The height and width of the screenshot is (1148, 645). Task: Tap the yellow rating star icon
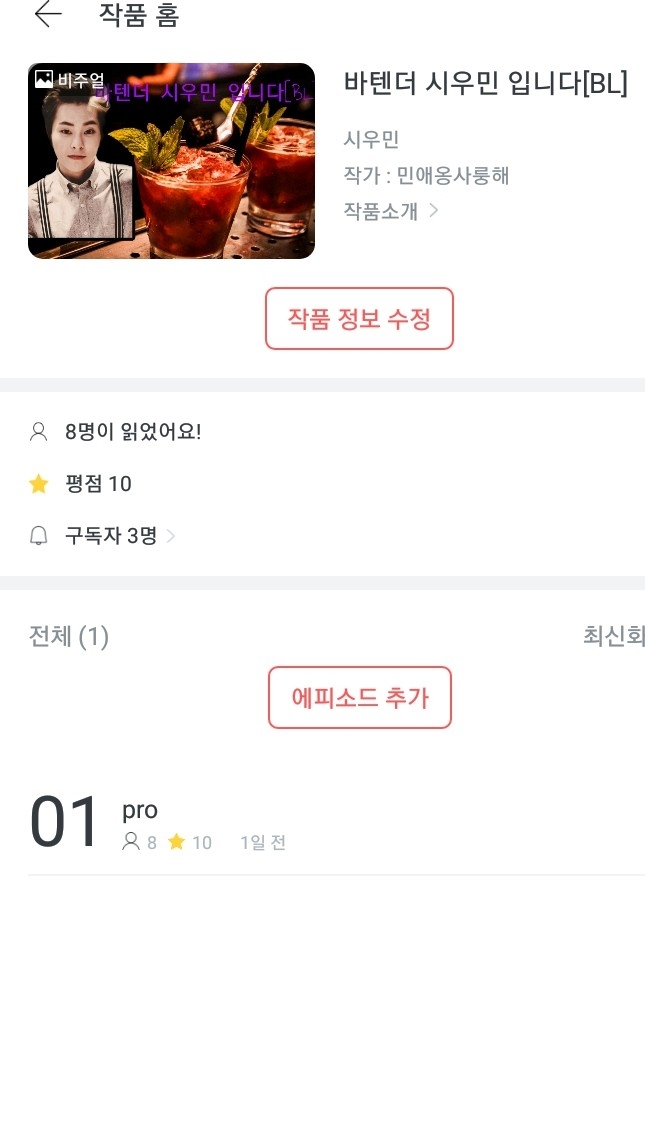tap(39, 484)
